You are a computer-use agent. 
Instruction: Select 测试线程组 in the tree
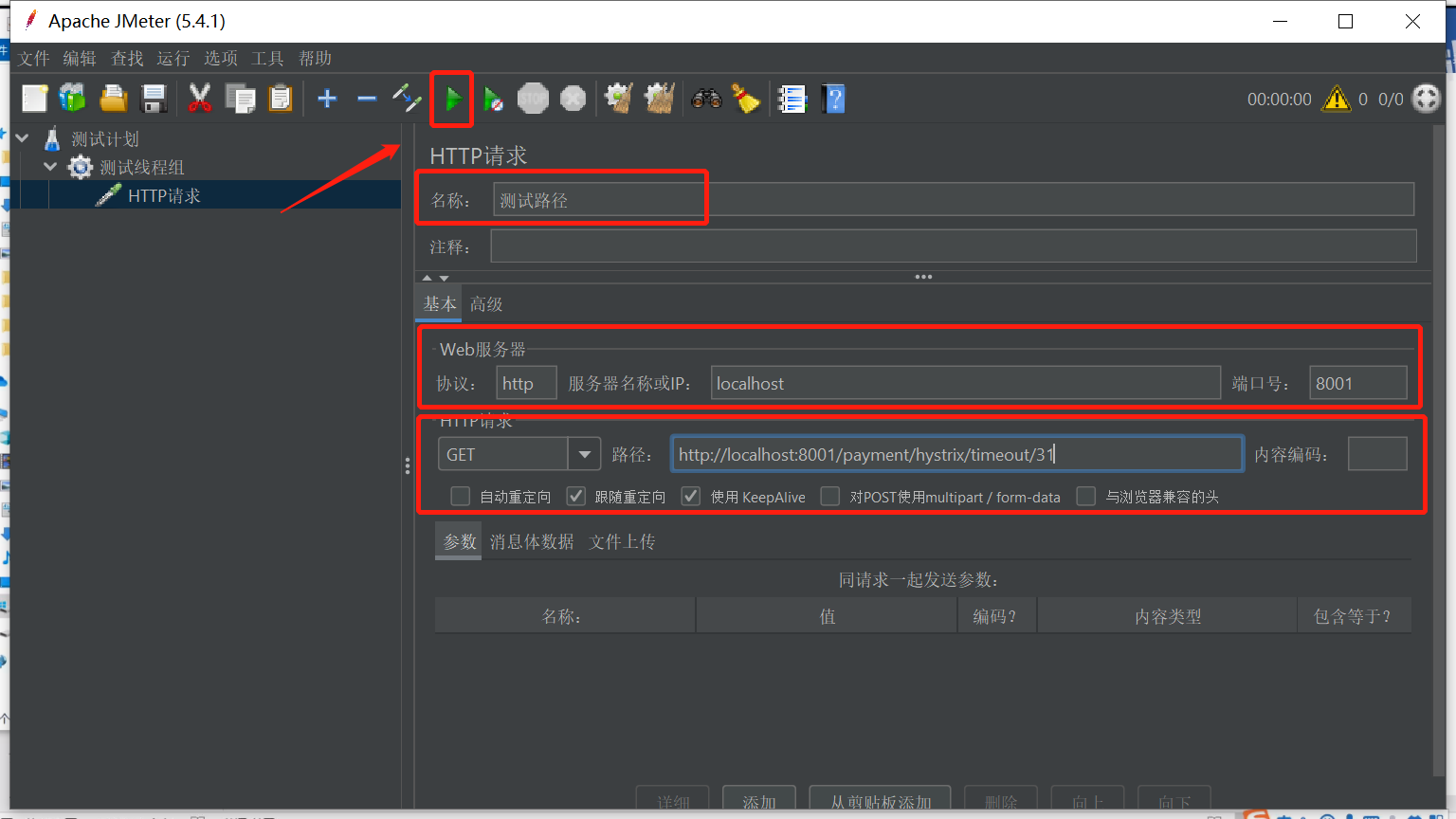point(141,168)
